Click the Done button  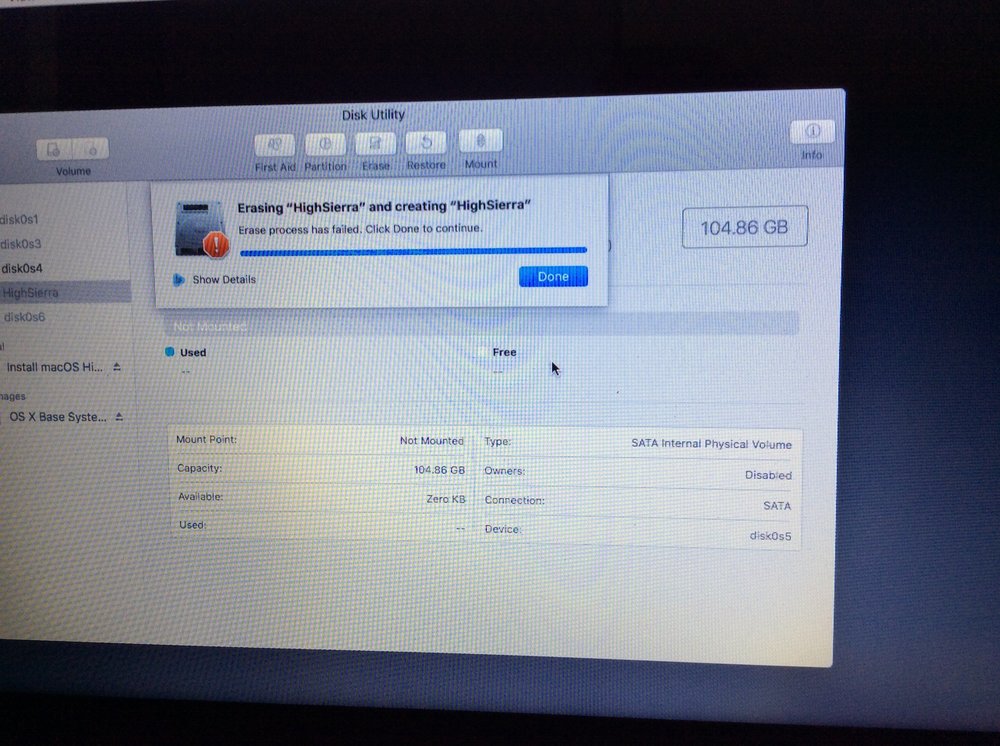[553, 276]
